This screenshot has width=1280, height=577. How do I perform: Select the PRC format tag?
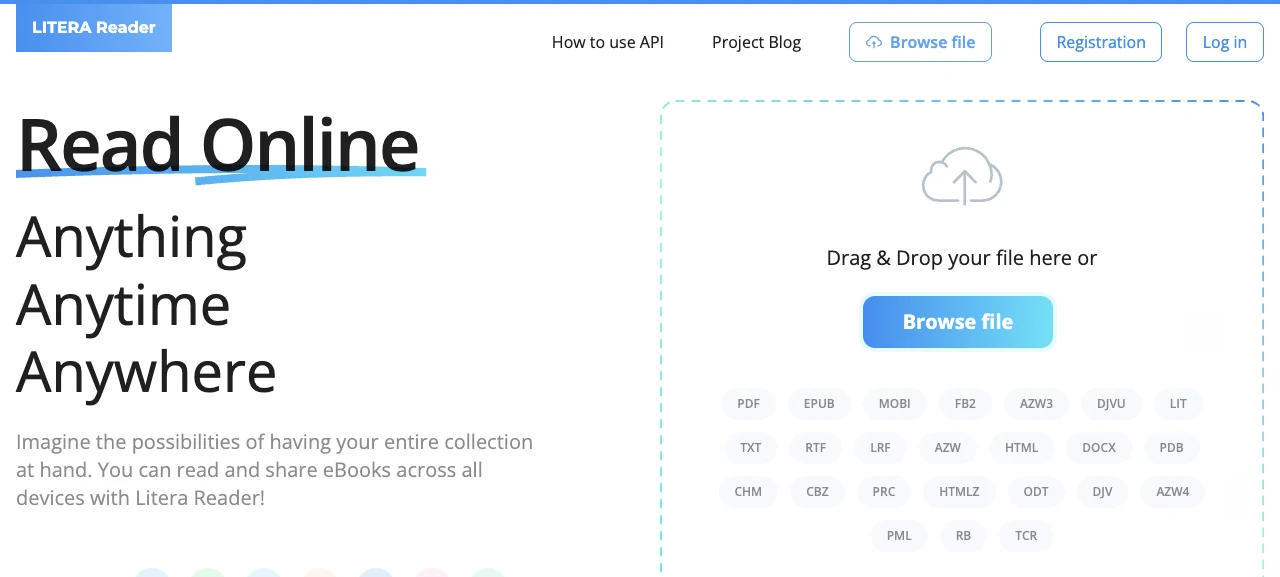coord(884,492)
